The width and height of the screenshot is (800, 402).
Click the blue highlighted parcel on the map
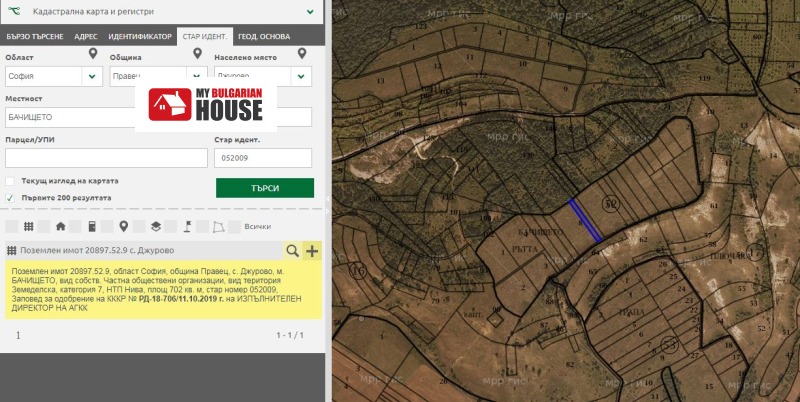pyautogui.click(x=584, y=219)
